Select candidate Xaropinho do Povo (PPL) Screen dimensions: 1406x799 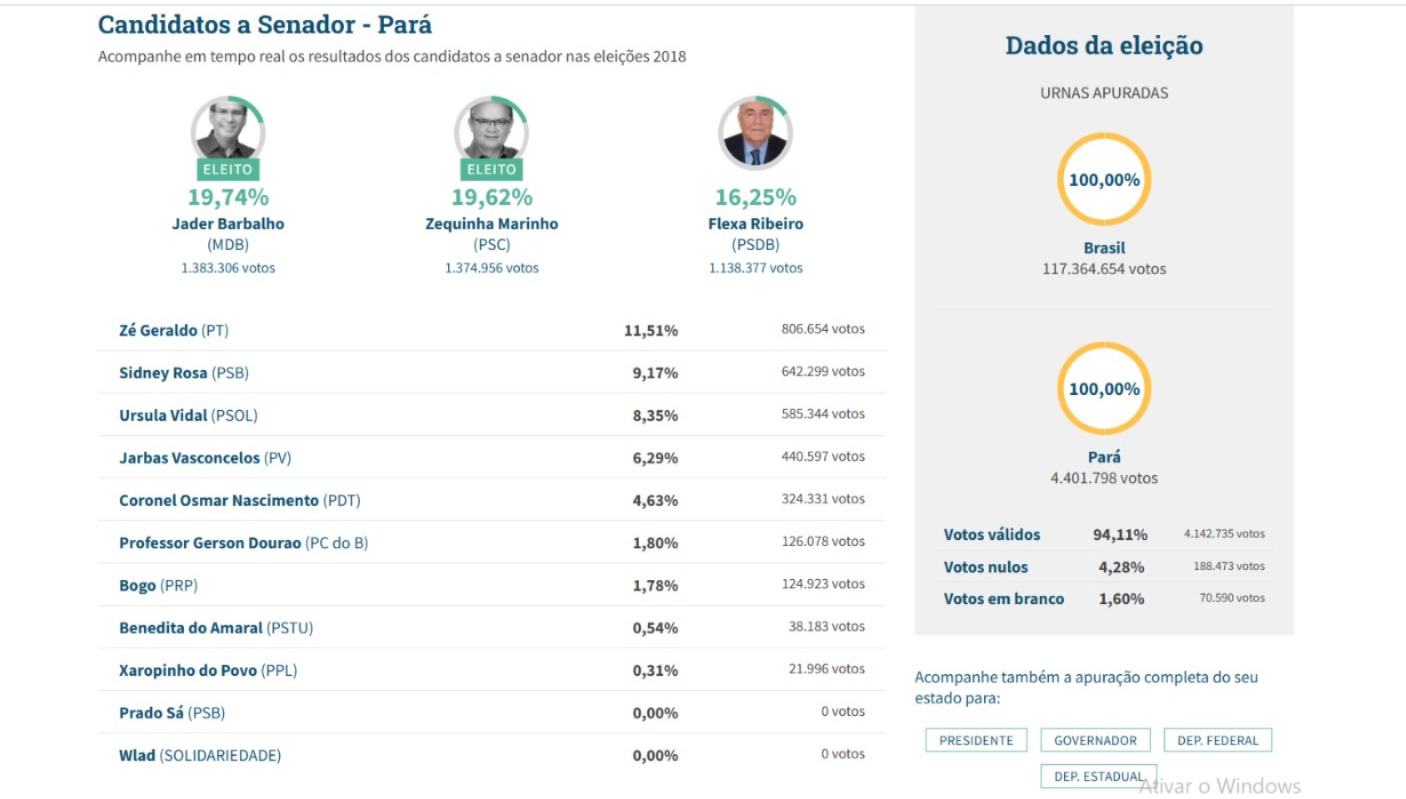tap(491, 669)
